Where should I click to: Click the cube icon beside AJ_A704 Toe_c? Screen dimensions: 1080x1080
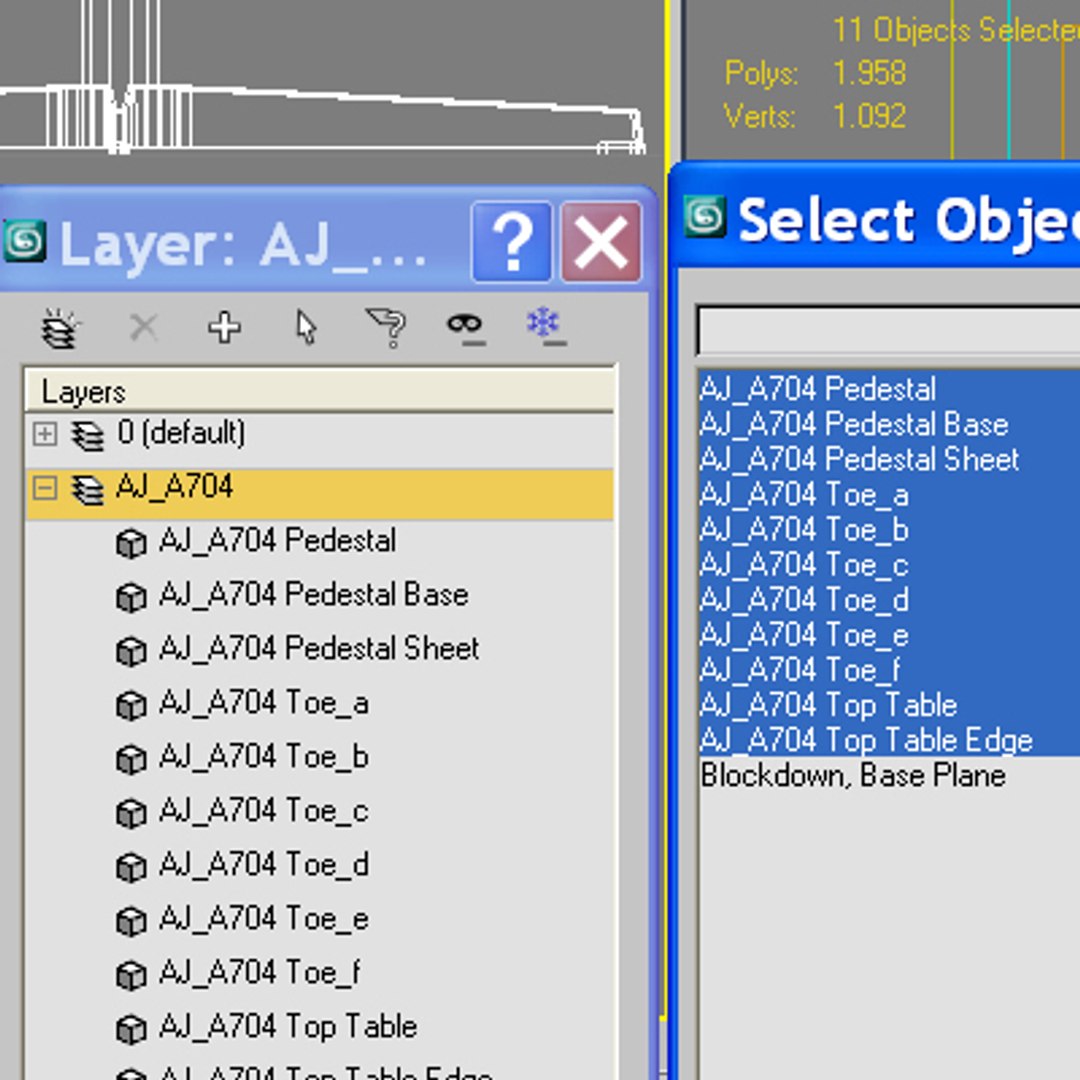point(131,813)
